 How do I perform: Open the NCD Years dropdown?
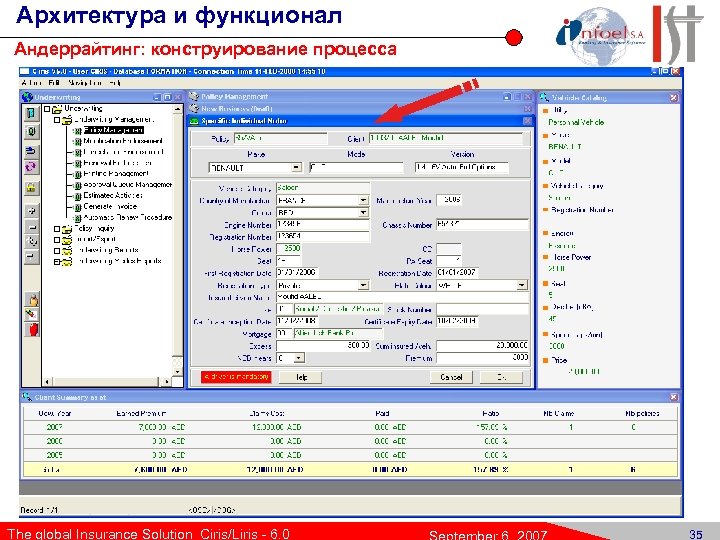tap(299, 358)
